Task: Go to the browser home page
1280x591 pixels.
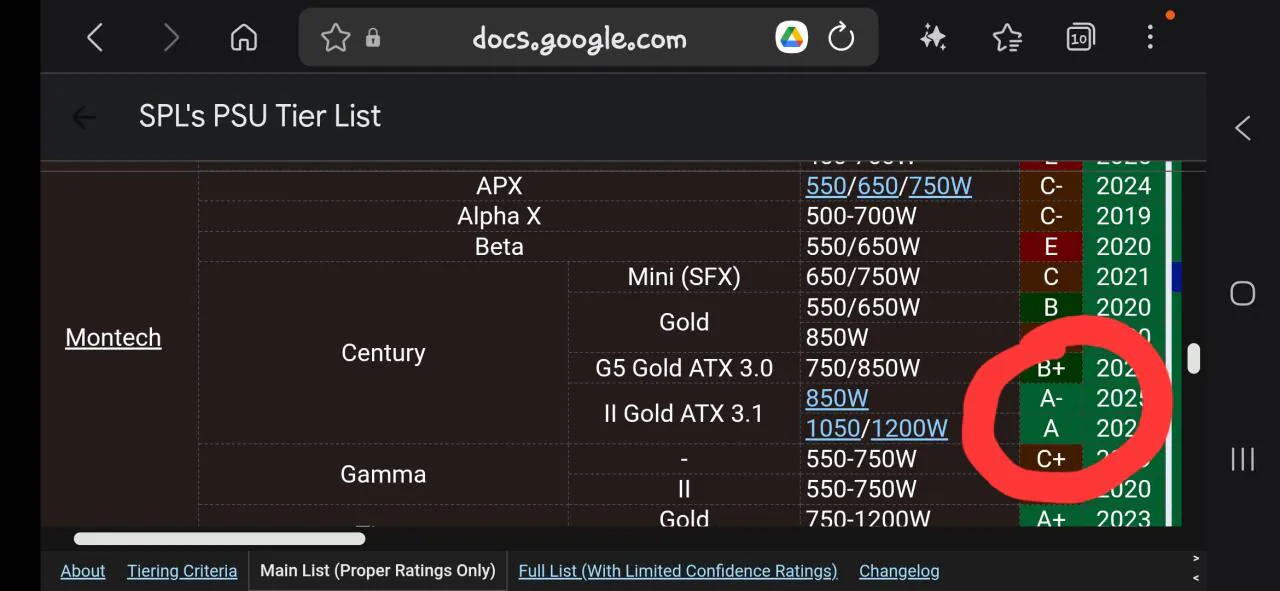Action: [243, 37]
